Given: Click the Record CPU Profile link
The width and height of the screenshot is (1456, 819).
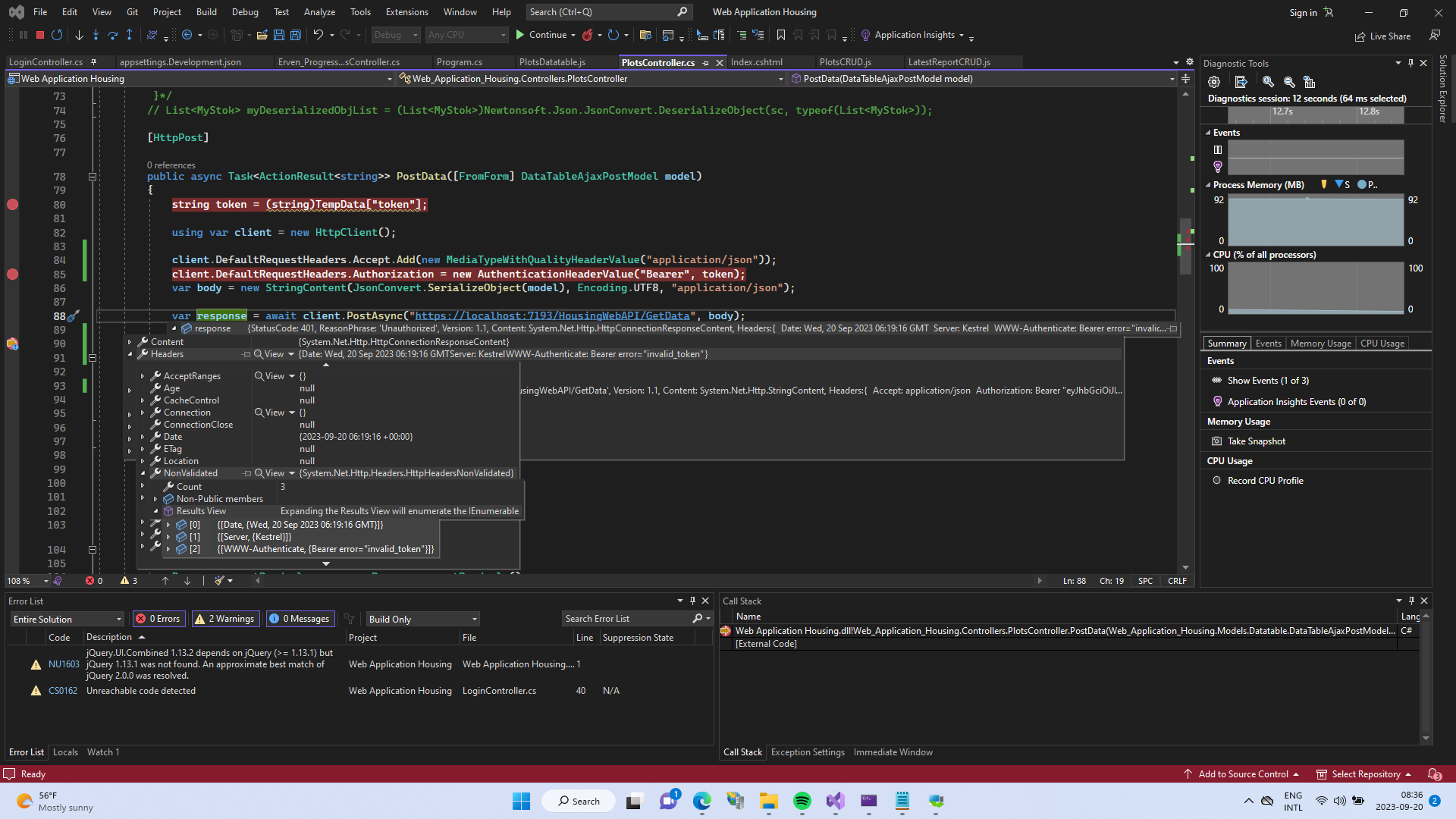Looking at the screenshot, I should click(1265, 481).
